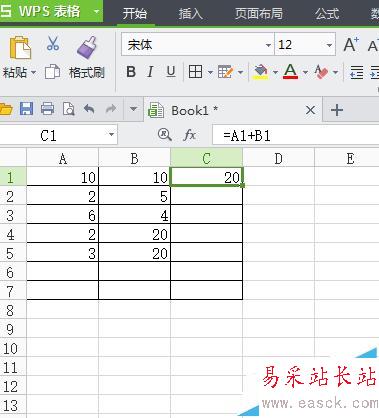Select cell A5 containing 3
379x418 pixels.
[63, 253]
